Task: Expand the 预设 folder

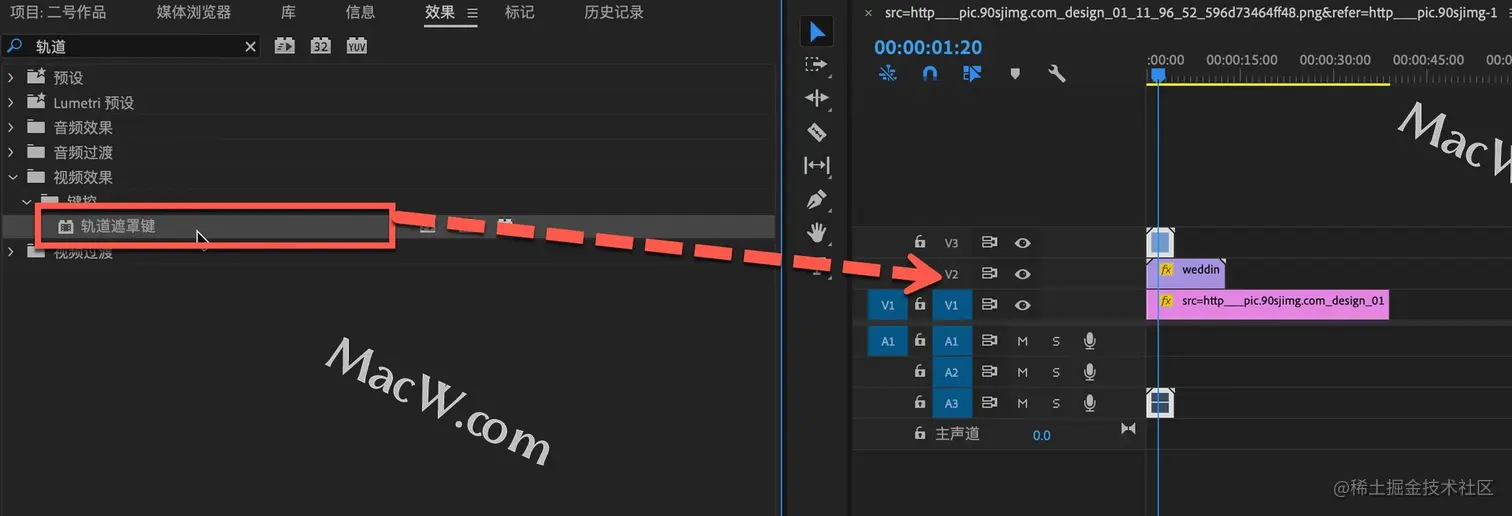Action: click(x=11, y=77)
